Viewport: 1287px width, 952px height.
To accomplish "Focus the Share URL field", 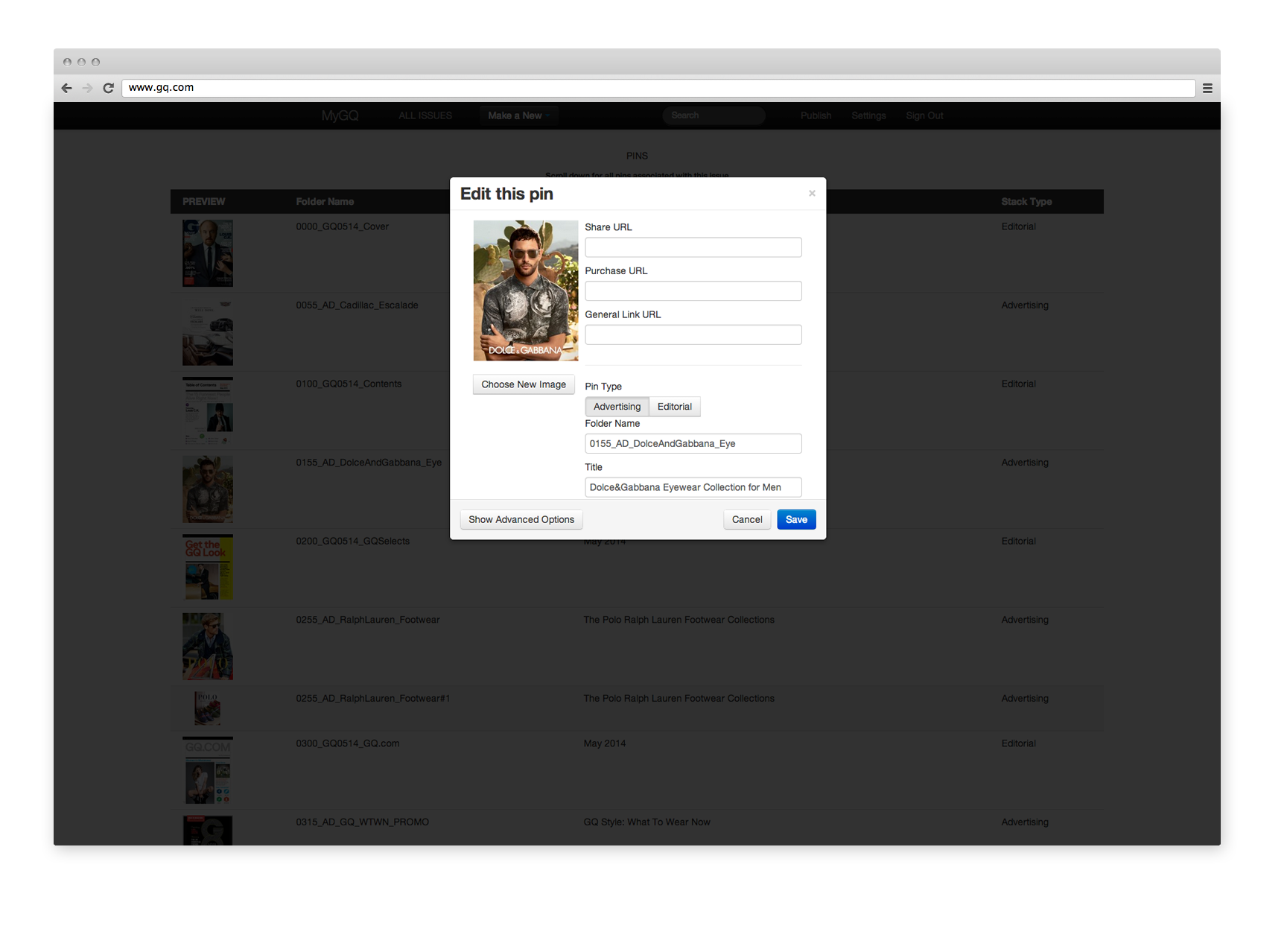I will pyautogui.click(x=693, y=247).
